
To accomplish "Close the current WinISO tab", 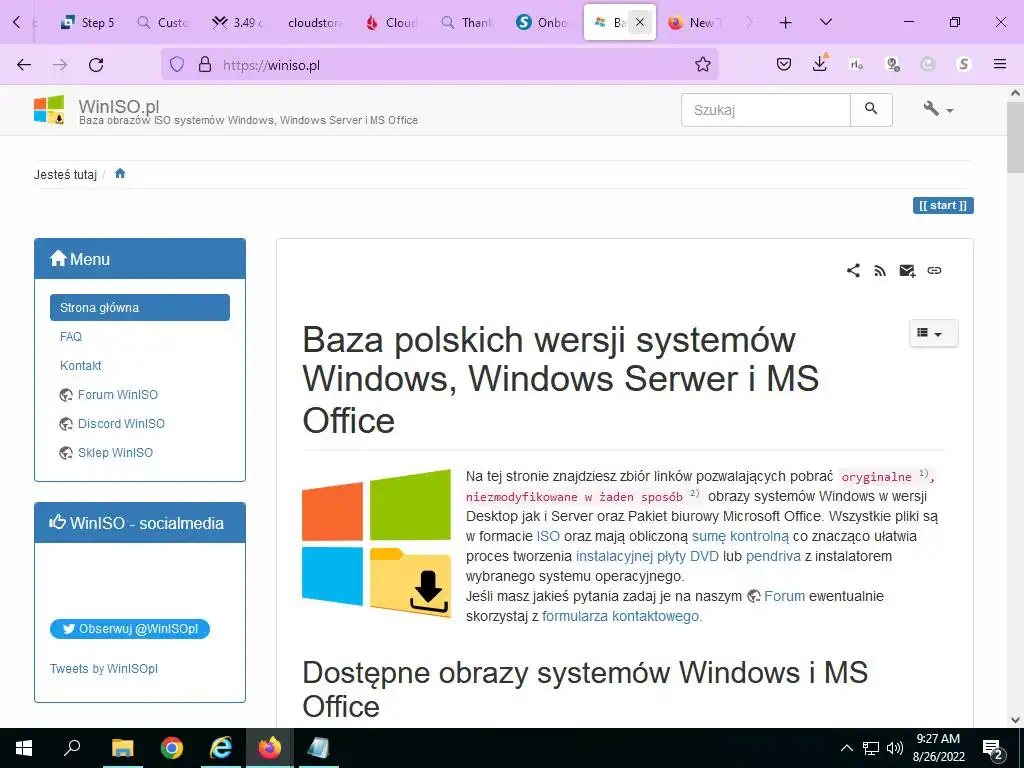I will click(640, 22).
